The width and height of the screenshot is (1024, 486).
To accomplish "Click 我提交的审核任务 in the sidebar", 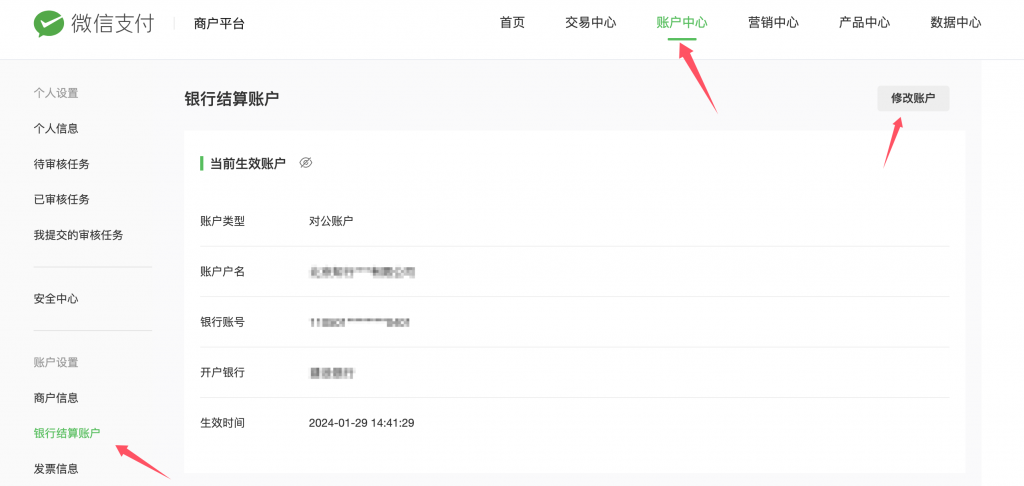I will (x=79, y=235).
